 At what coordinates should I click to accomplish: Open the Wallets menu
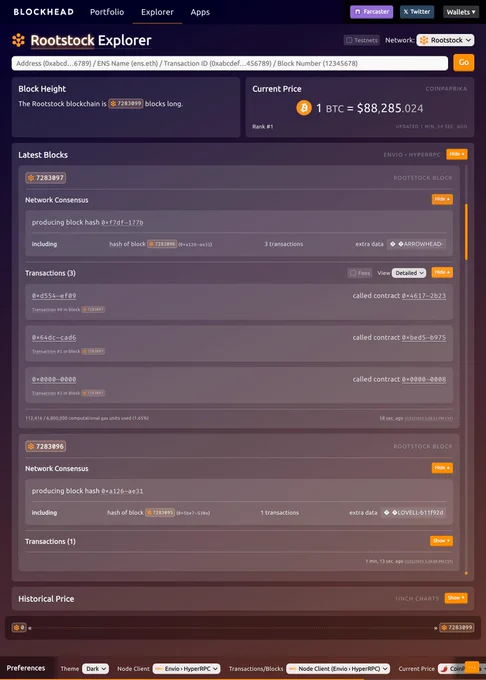[460, 12]
